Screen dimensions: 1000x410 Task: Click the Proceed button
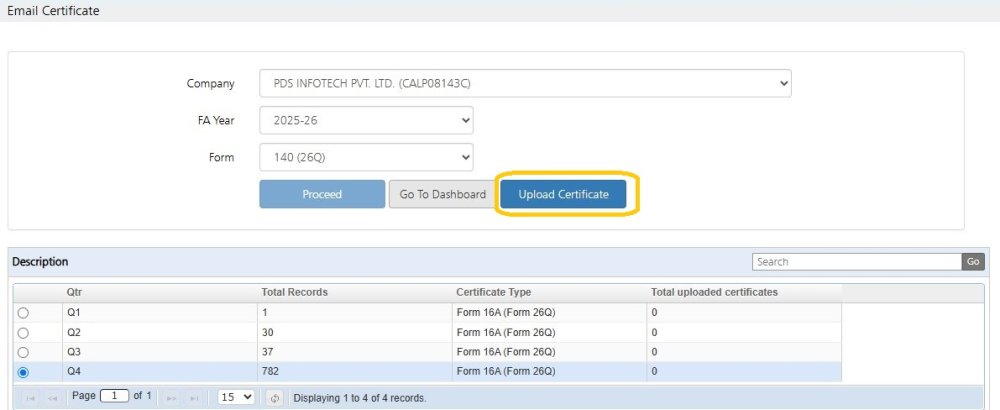[x=322, y=194]
